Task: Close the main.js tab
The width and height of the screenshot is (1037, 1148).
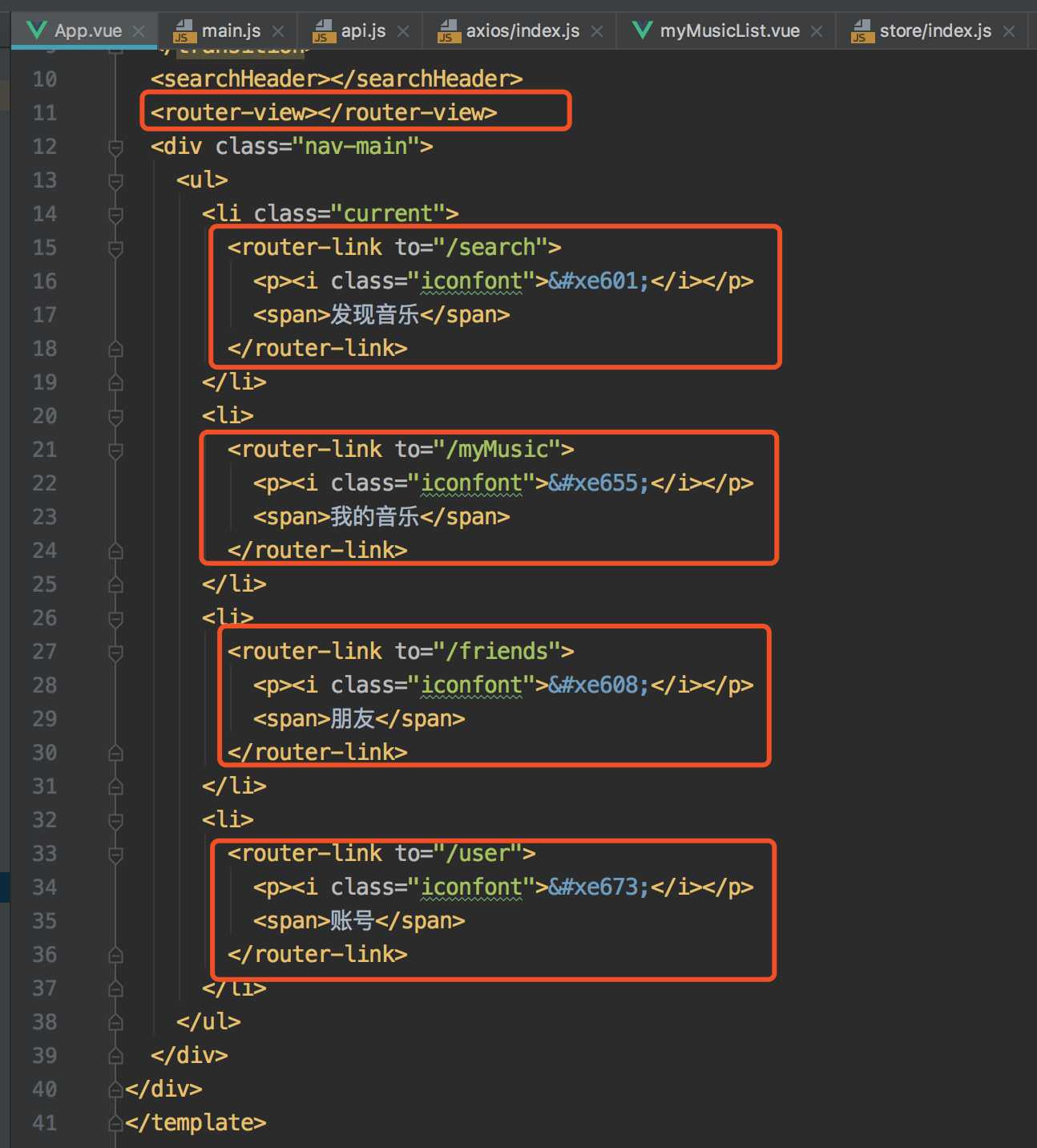Action: [278, 31]
